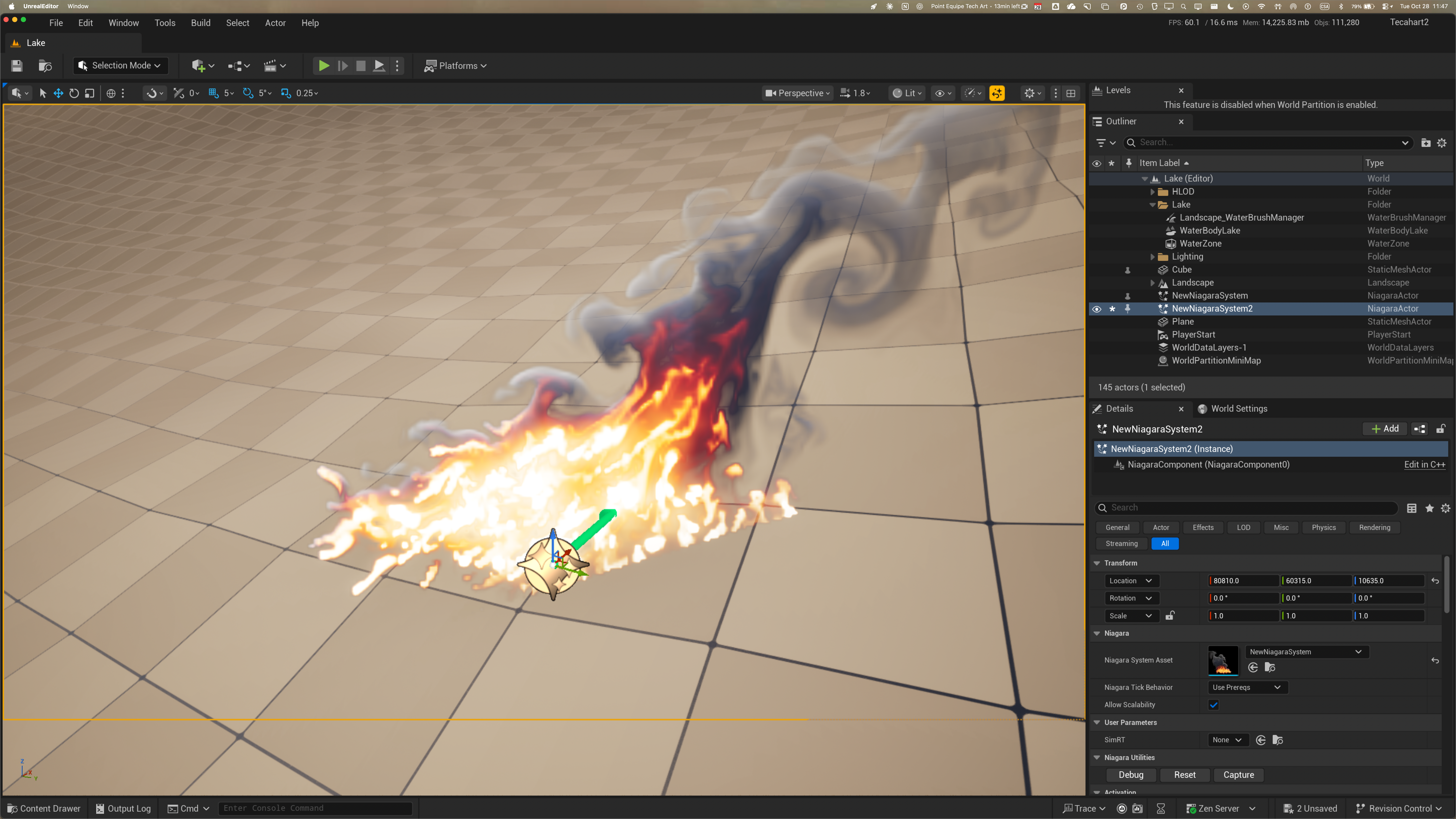Click the frame advance button
Screen dimensions: 1456x819
click(x=343, y=66)
